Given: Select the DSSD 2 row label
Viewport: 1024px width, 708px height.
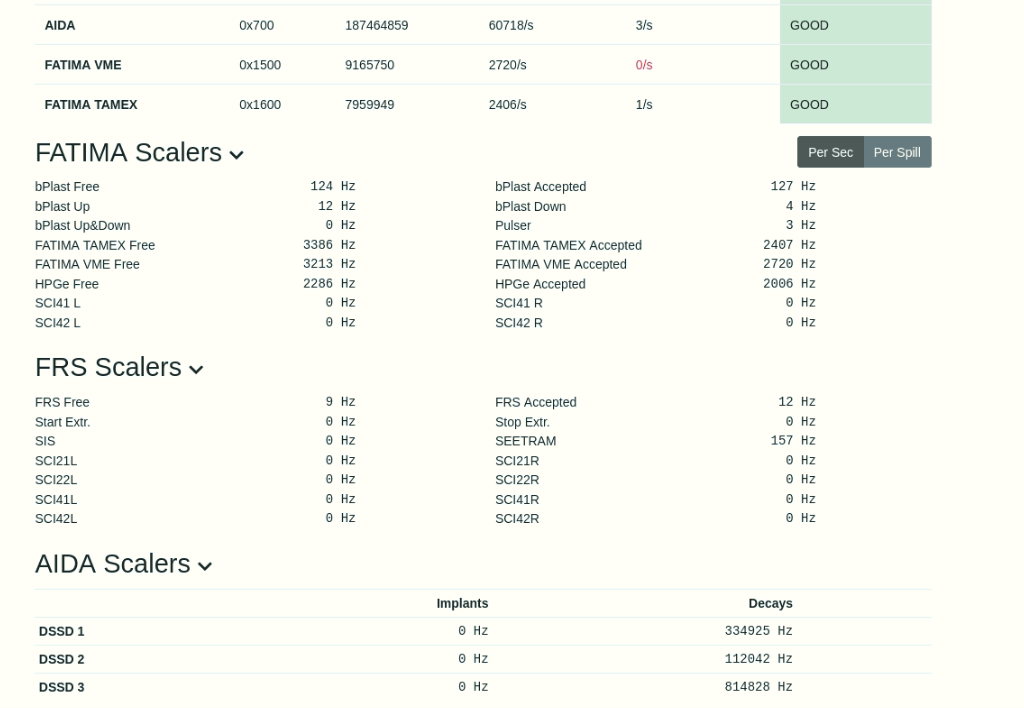Looking at the screenshot, I should pyautogui.click(x=61, y=660).
